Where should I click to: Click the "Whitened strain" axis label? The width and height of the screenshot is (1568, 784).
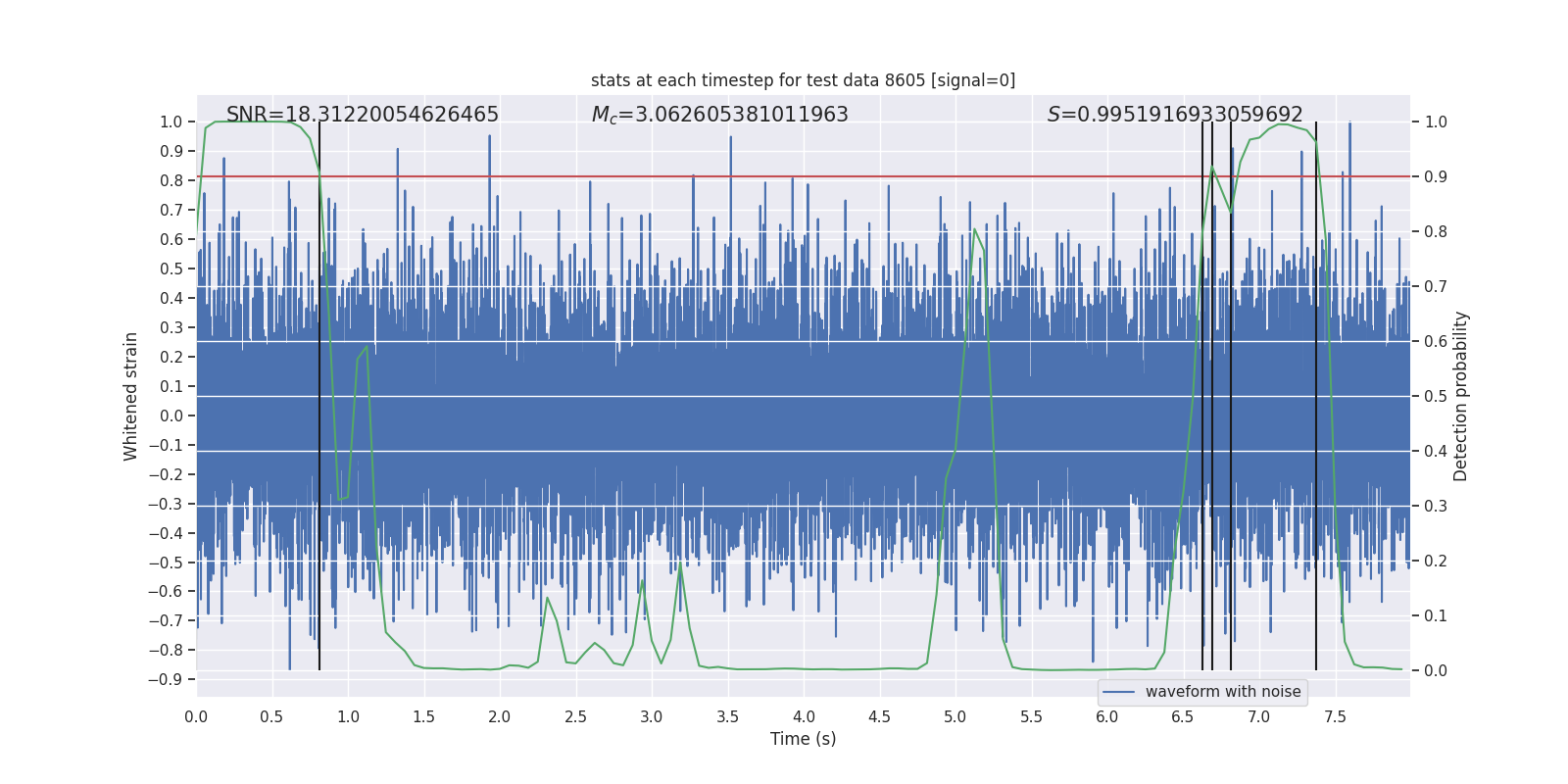[x=131, y=396]
